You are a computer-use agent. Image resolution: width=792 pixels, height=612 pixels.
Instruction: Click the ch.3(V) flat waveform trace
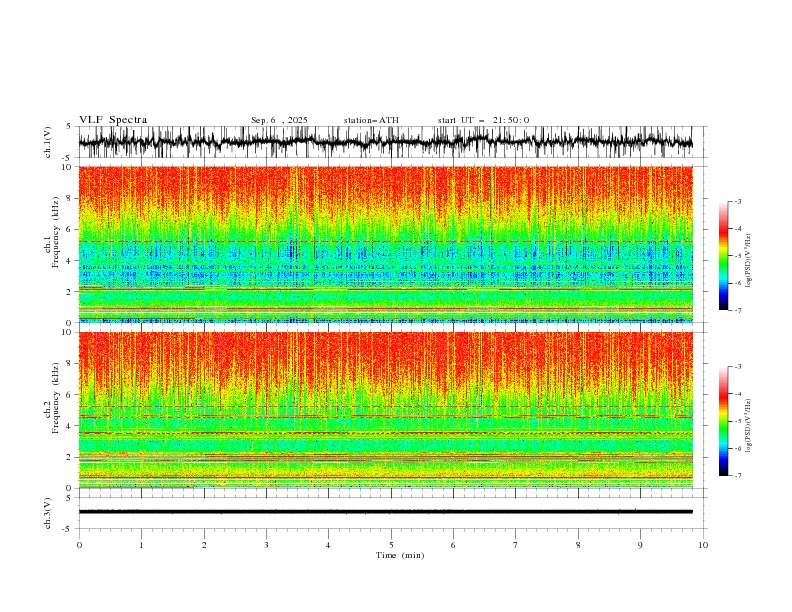coord(385,512)
